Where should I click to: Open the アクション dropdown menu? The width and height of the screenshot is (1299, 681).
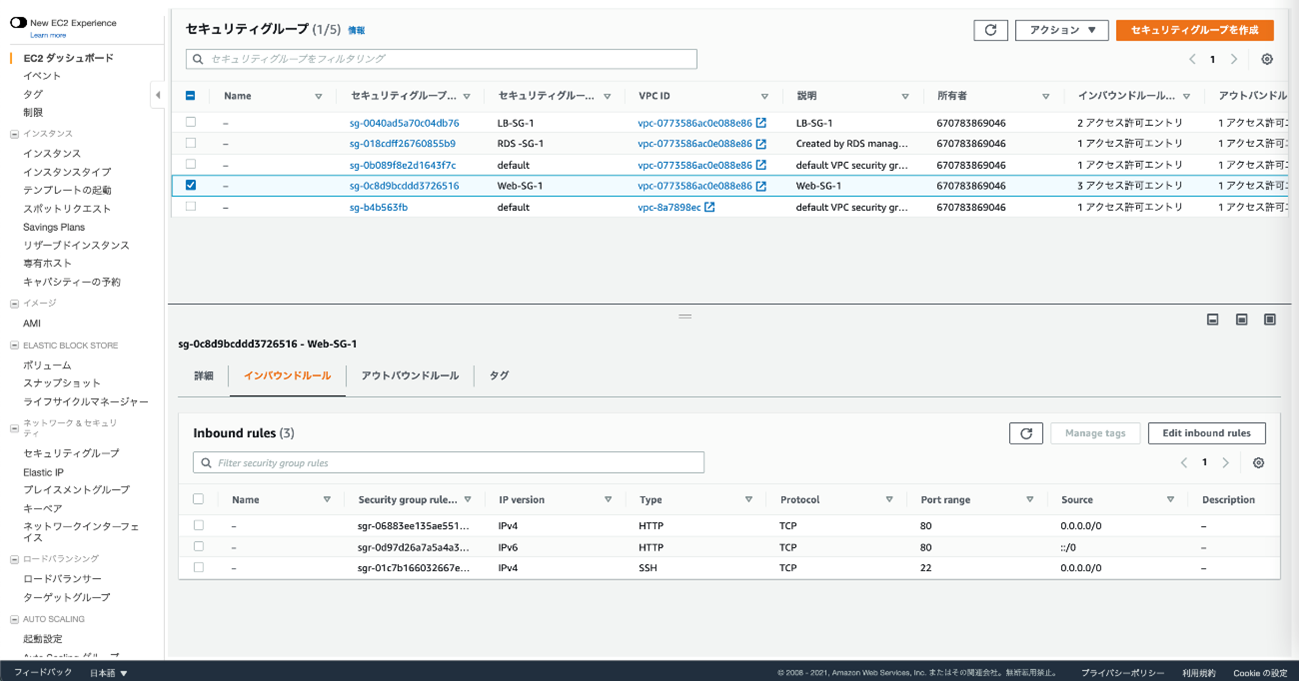pos(1061,30)
